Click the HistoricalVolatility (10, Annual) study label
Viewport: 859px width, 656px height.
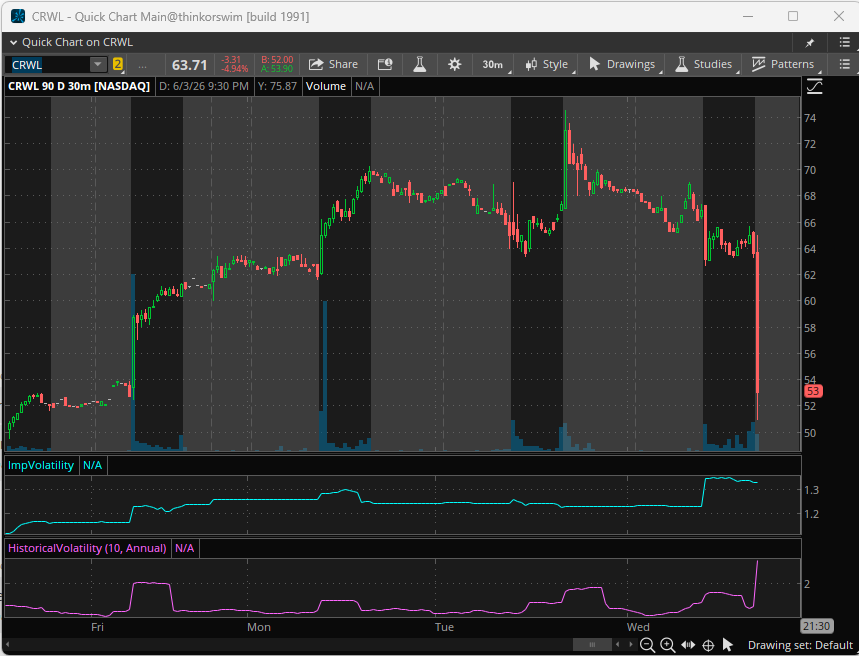point(87,549)
